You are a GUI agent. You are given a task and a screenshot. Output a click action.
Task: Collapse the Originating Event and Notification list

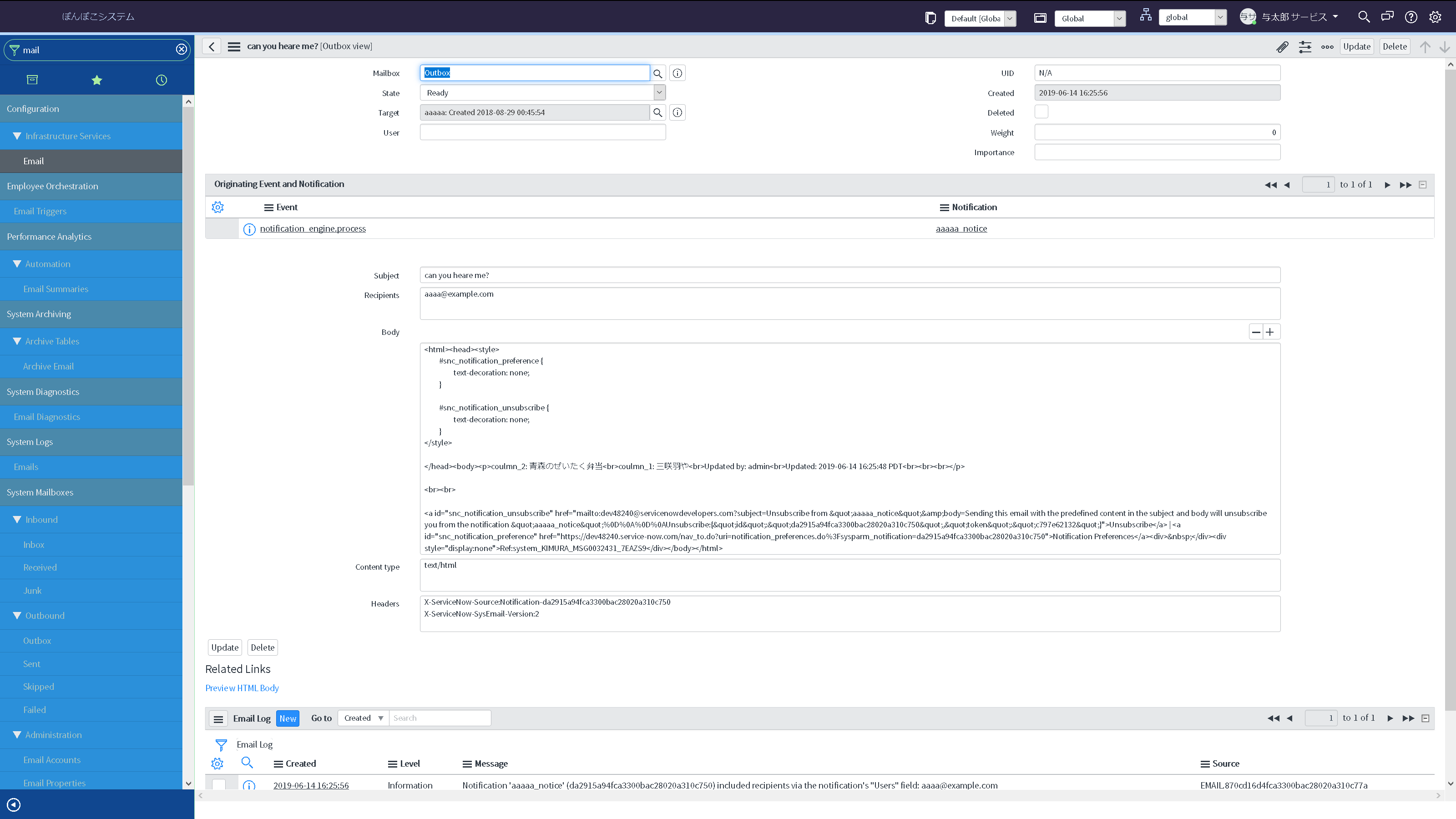(1423, 185)
